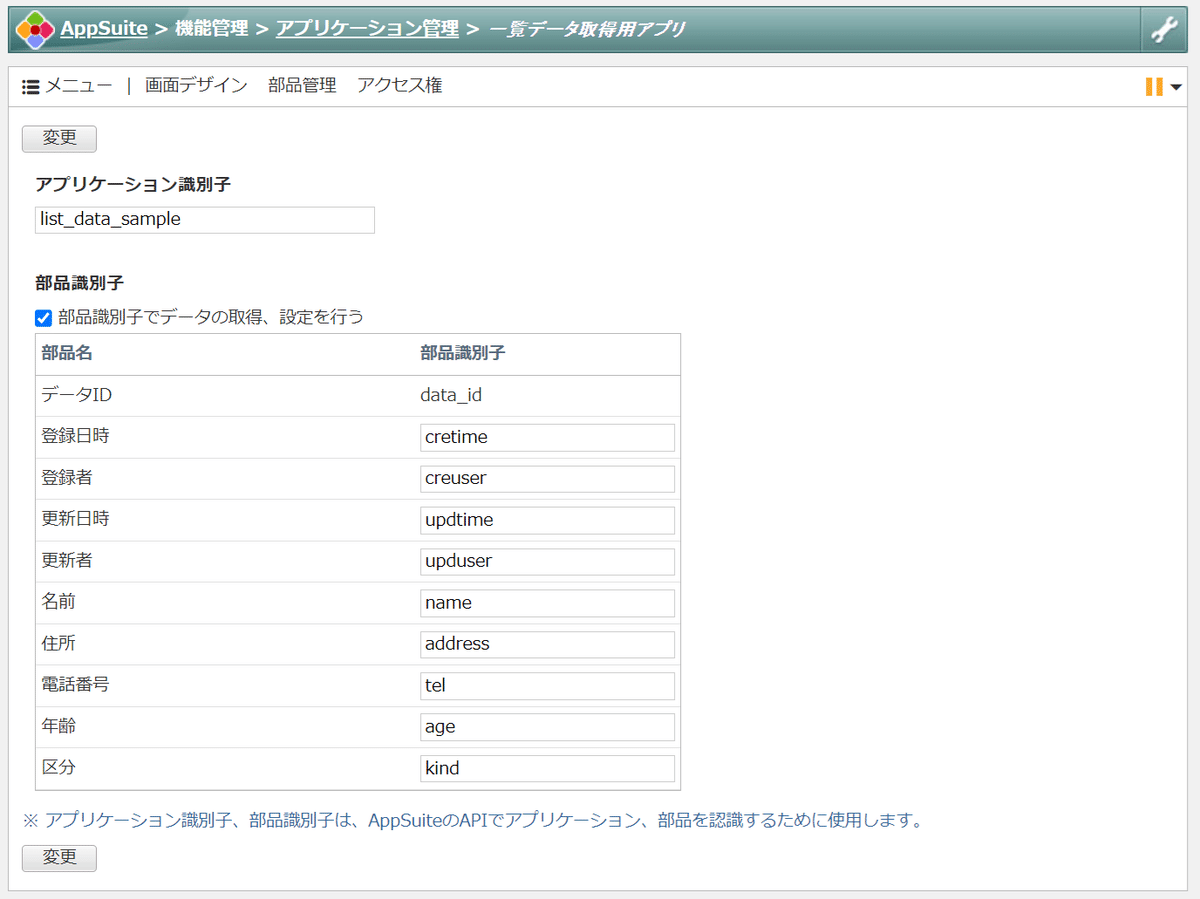The width and height of the screenshot is (1200, 899).
Task: Switch to アクセス権
Action: click(x=399, y=86)
